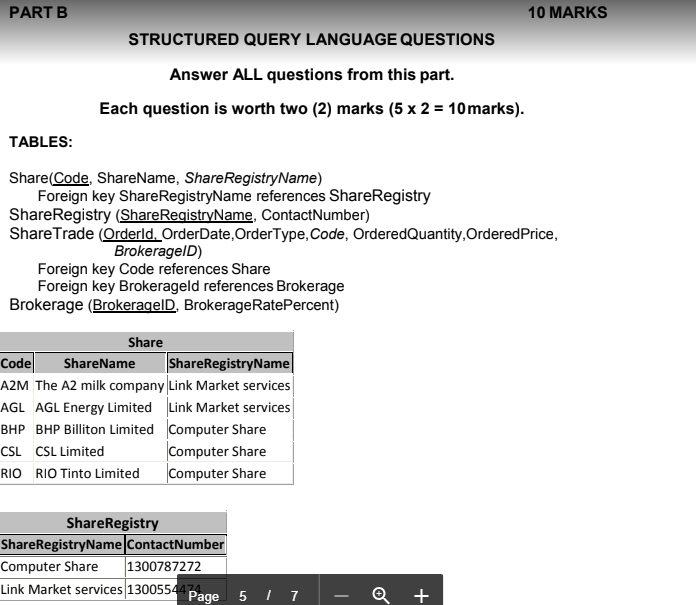Click the 'ShareRegistry' table title
Viewport: 696px width, 605px height.
[x=112, y=523]
